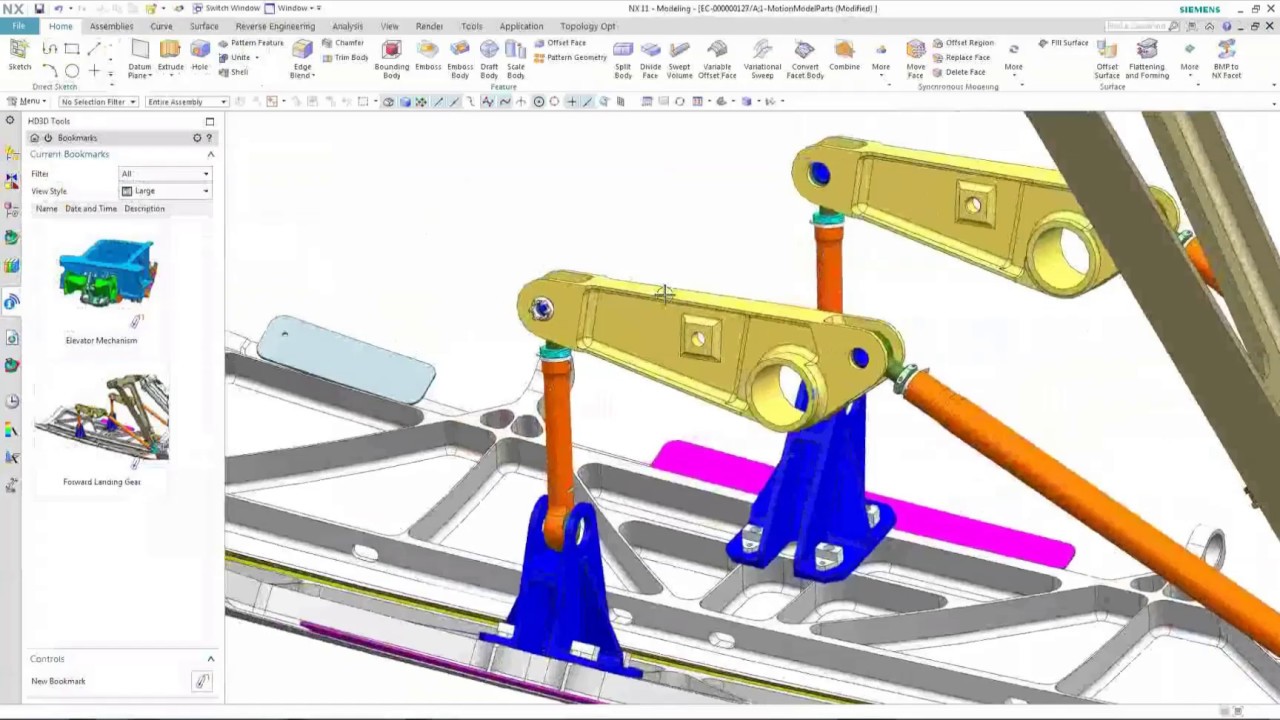Screen dimensions: 1280x720
Task: Switch to the Analysis tab
Action: pyautogui.click(x=347, y=26)
